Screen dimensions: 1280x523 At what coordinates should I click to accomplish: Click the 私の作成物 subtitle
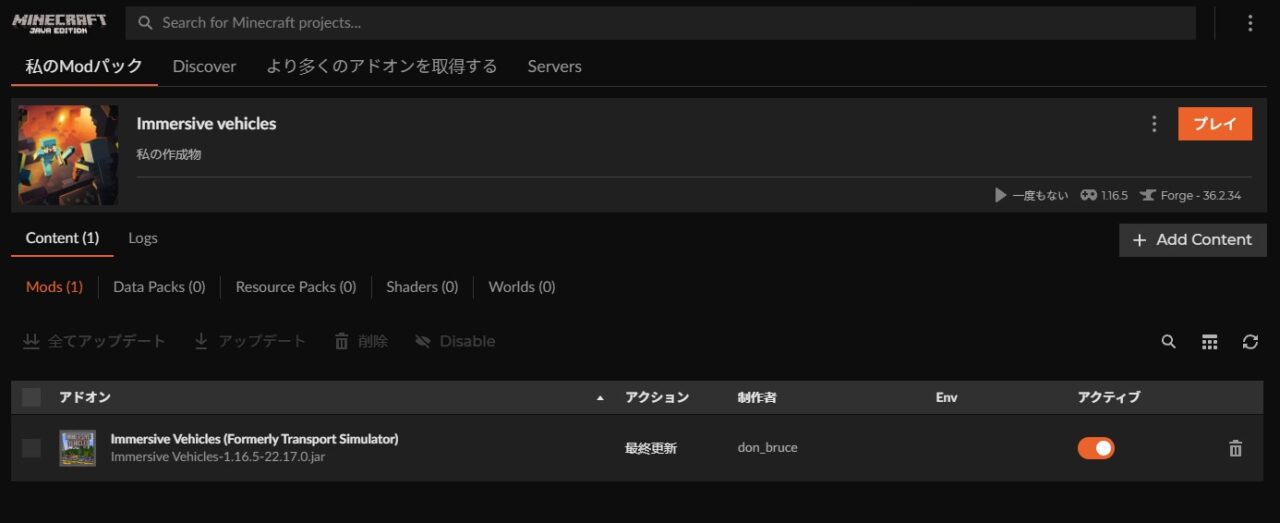[169, 155]
